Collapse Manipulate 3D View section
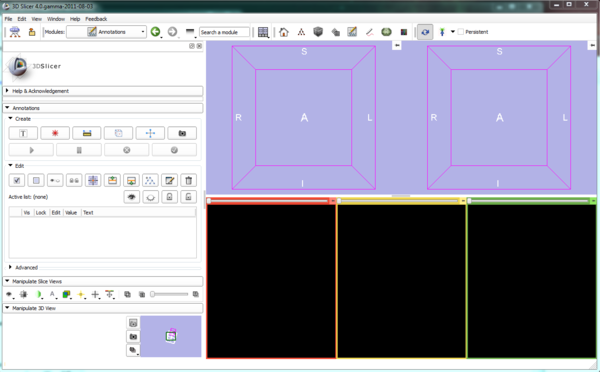Image resolution: width=600 pixels, height=372 pixels. (103, 308)
